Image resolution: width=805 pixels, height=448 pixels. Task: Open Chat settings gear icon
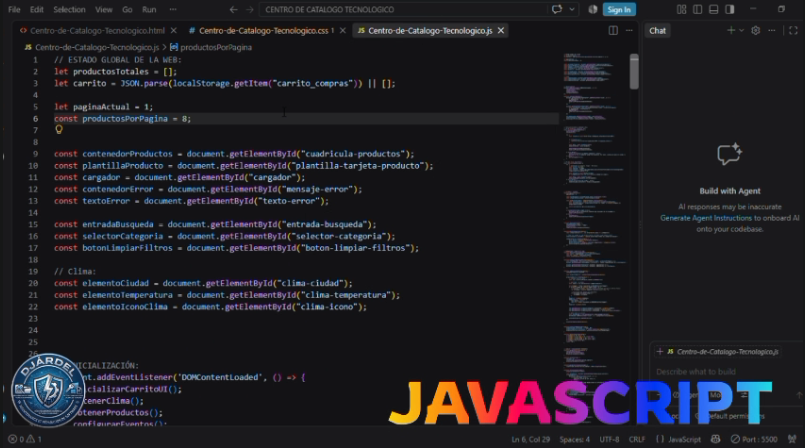755,31
